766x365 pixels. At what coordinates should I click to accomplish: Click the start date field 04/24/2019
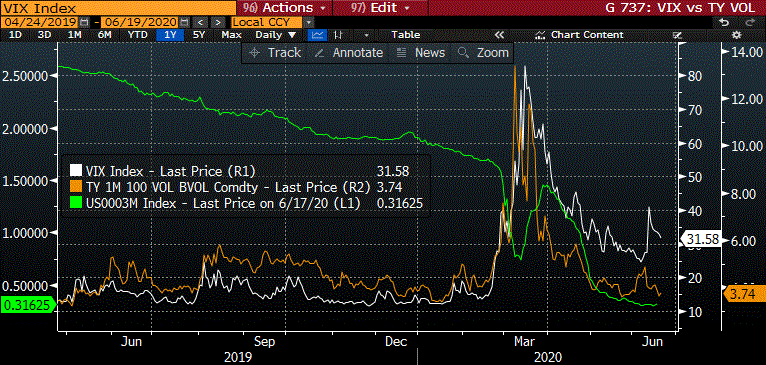41,22
